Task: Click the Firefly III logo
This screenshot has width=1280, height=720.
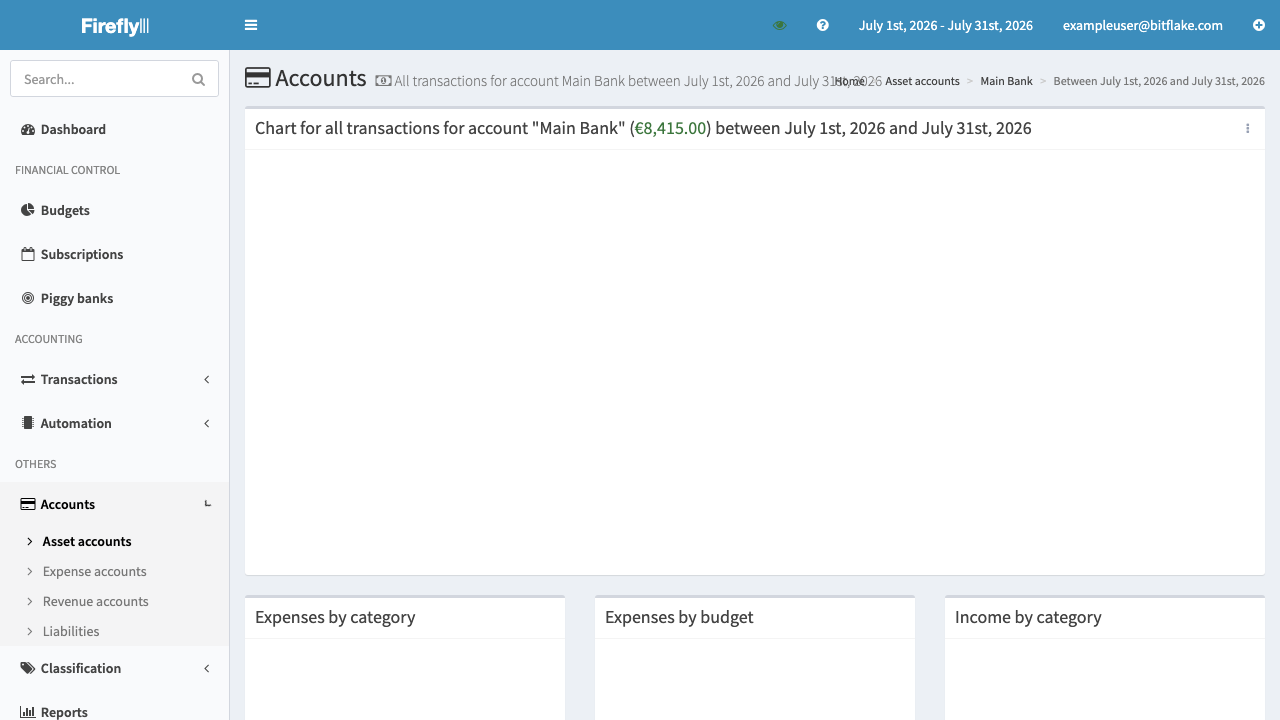Action: pos(115,25)
